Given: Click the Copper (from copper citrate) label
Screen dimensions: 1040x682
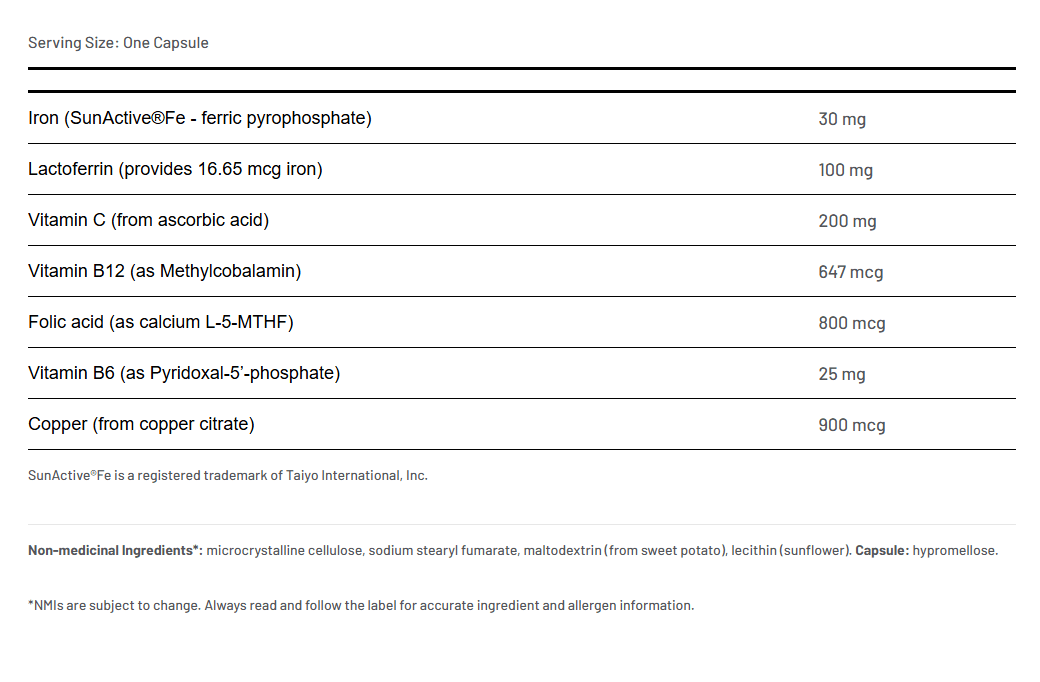Looking at the screenshot, I should 141,424.
